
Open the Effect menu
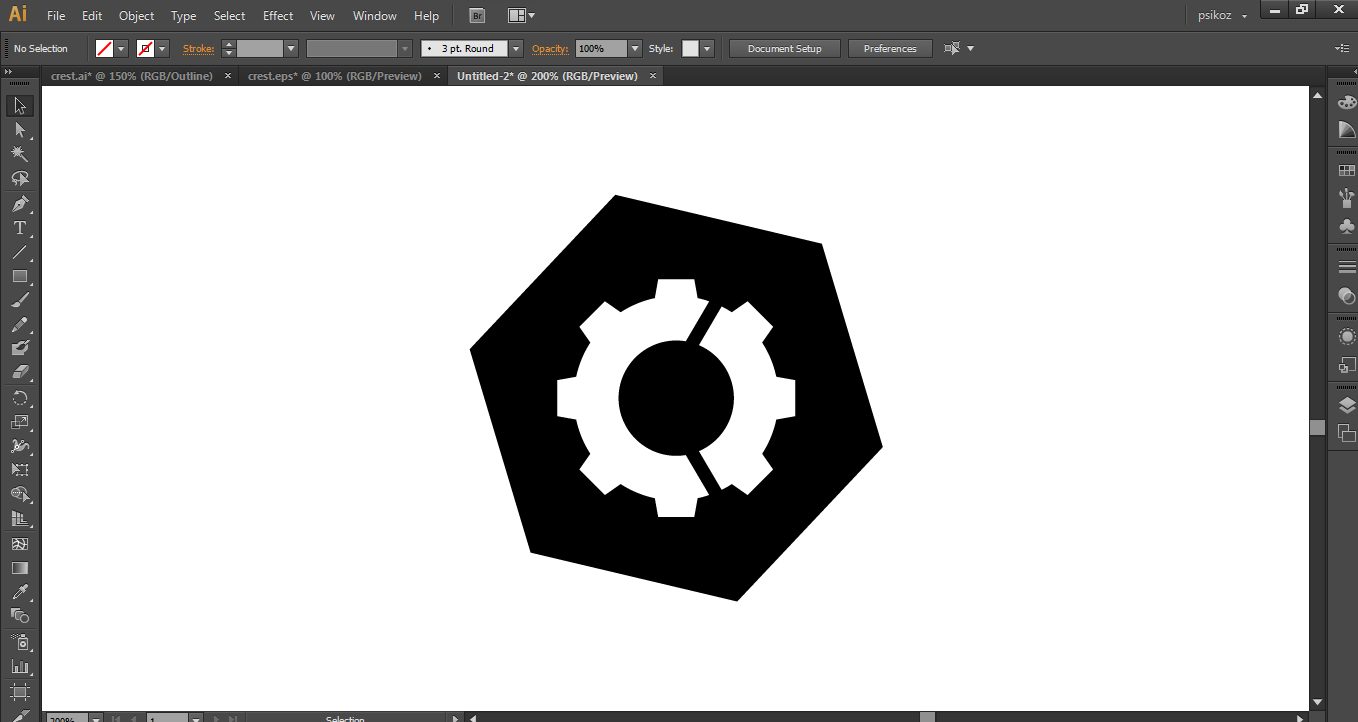(278, 16)
